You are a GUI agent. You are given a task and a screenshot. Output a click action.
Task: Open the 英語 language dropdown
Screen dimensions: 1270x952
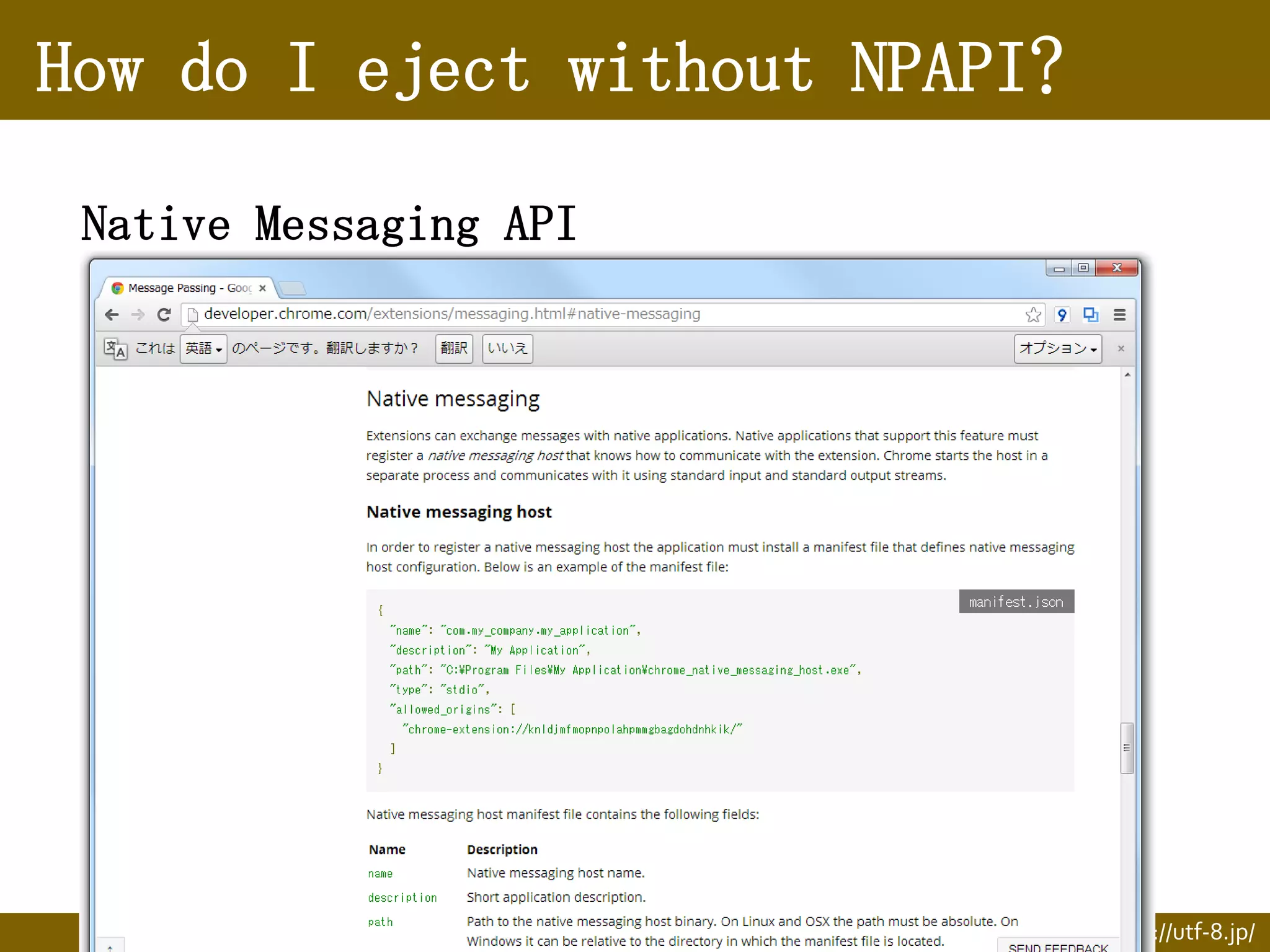click(203, 348)
